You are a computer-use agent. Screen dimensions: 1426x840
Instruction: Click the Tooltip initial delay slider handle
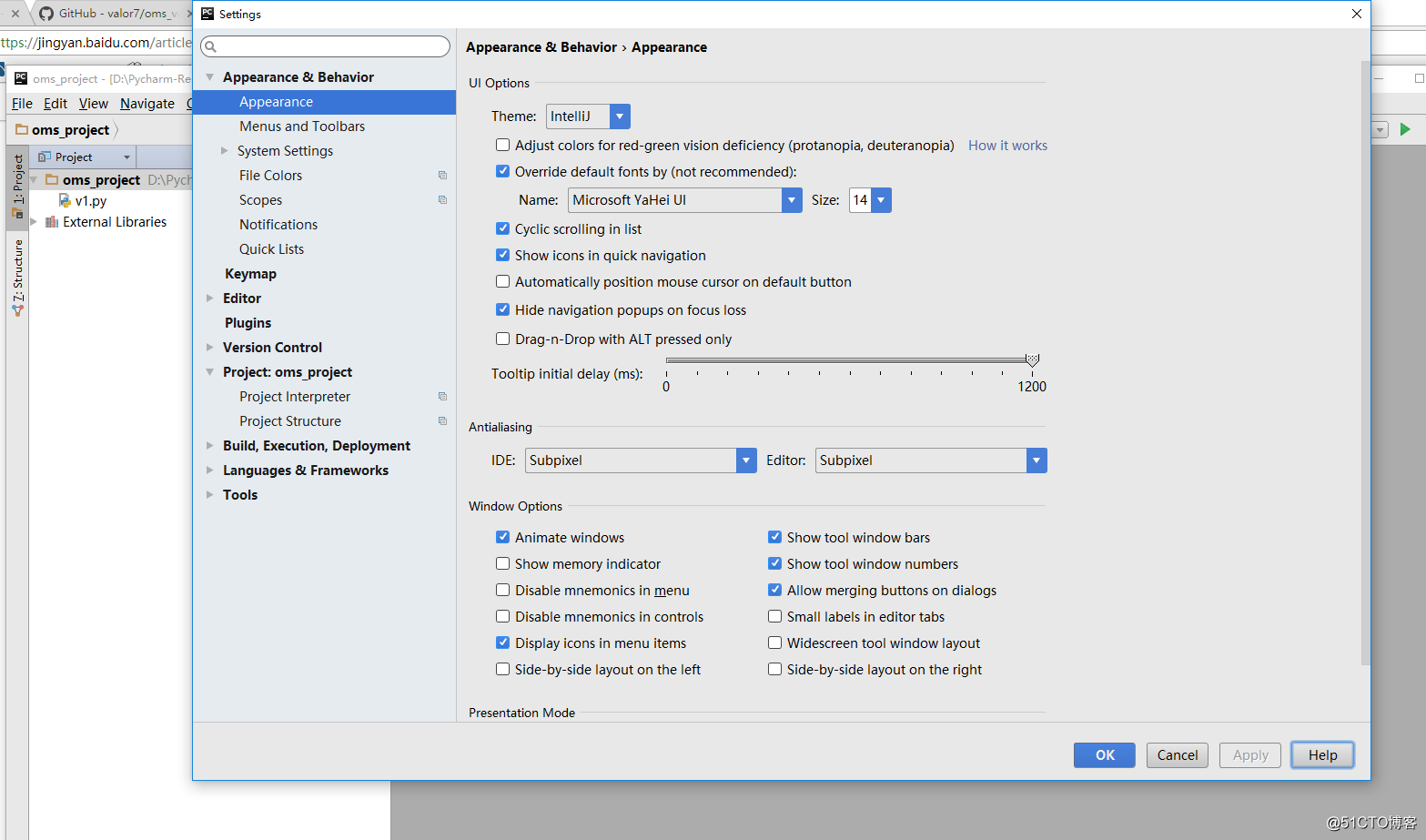click(x=1032, y=360)
